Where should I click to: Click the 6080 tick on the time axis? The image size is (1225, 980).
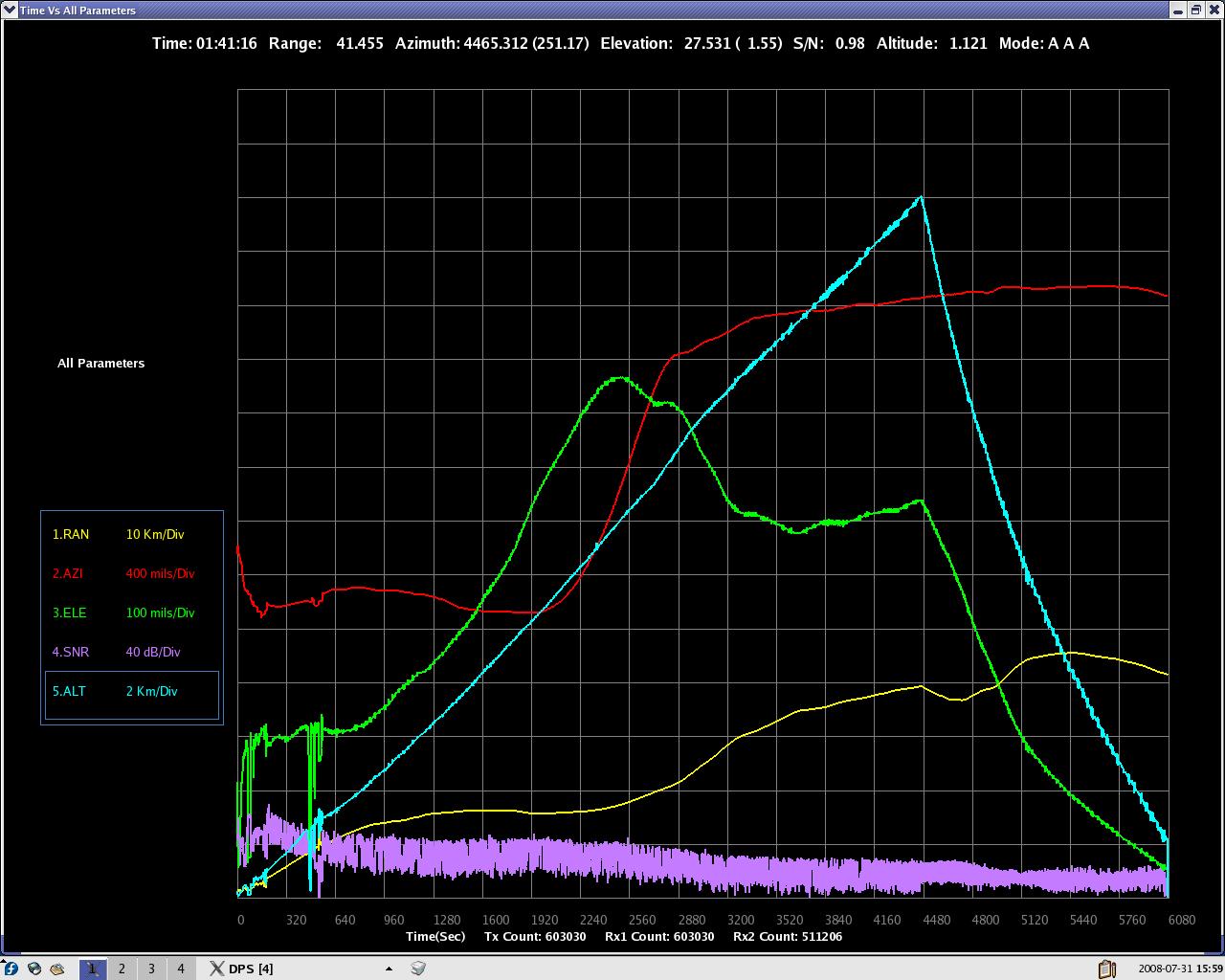pos(1181,920)
